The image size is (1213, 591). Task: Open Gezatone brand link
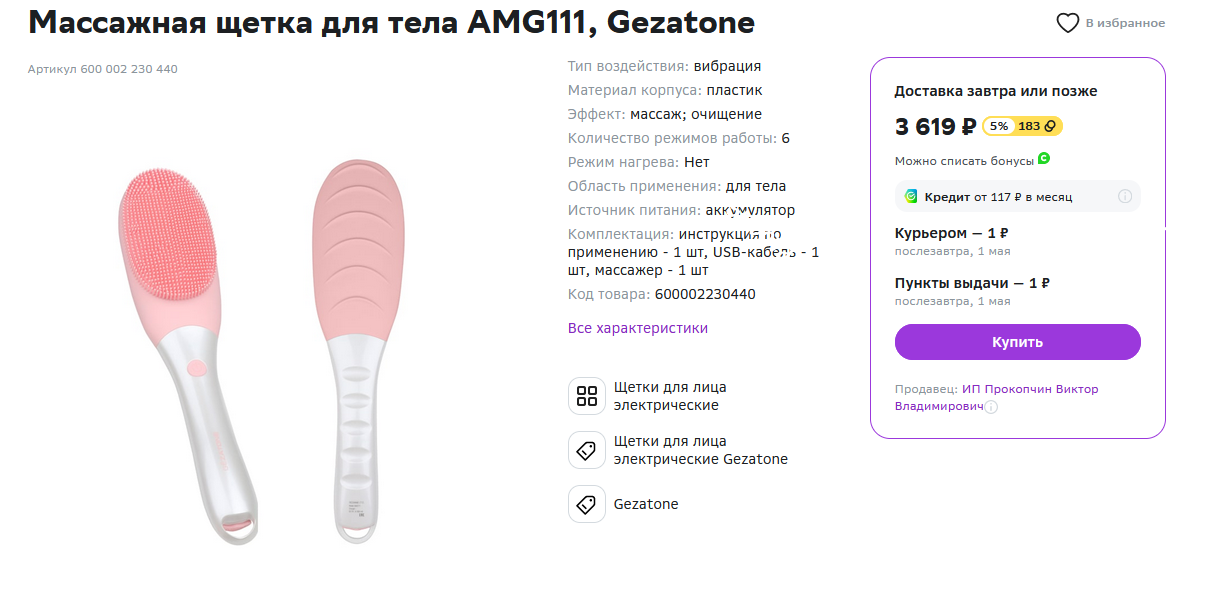click(646, 504)
